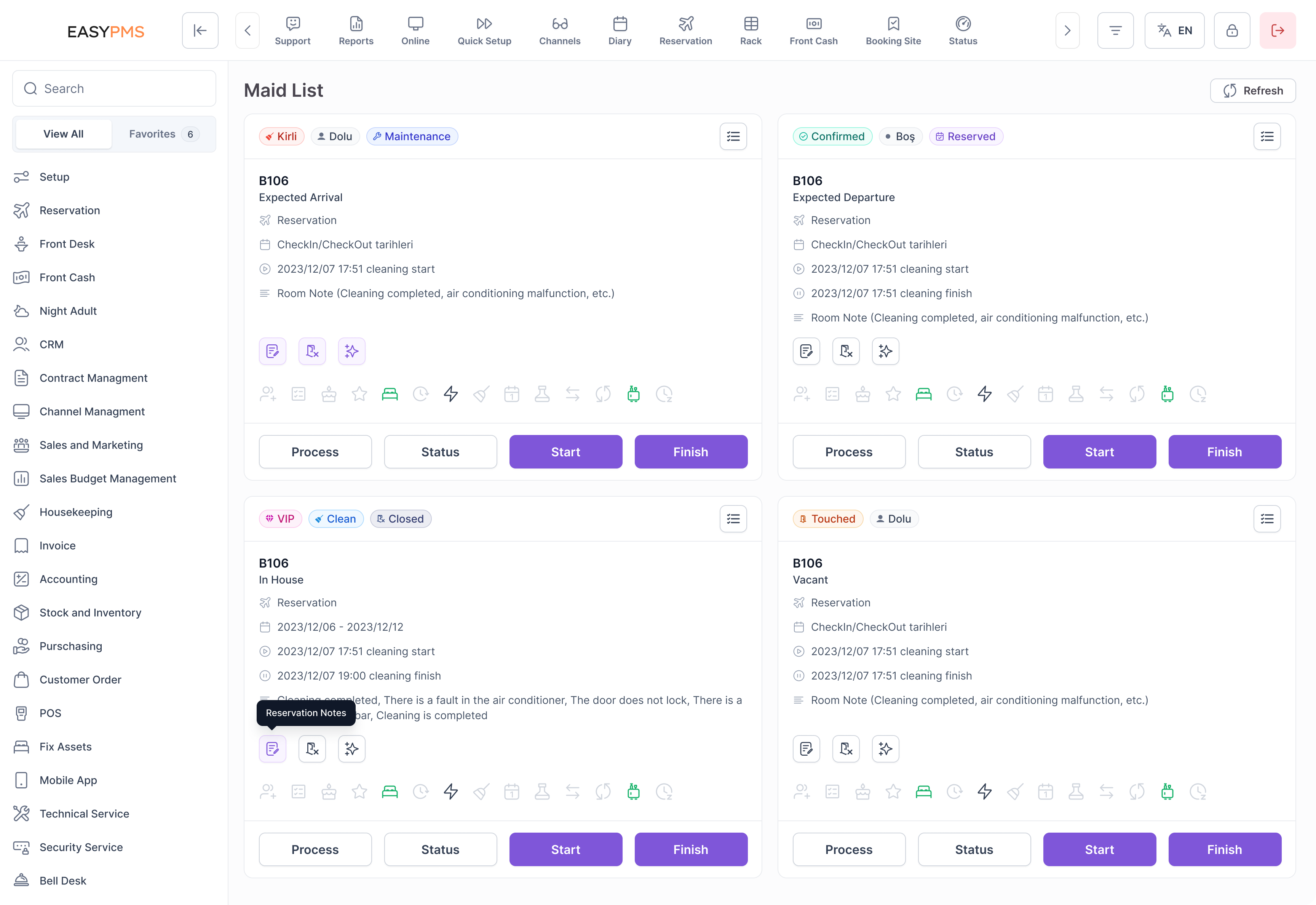This screenshot has height=905, width=1316.
Task: Open the Quick Setup toolbar item
Action: pos(484,30)
